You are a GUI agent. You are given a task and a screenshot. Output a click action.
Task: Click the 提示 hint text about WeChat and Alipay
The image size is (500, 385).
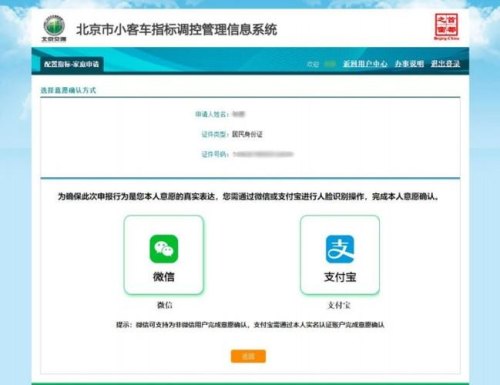pos(250,325)
